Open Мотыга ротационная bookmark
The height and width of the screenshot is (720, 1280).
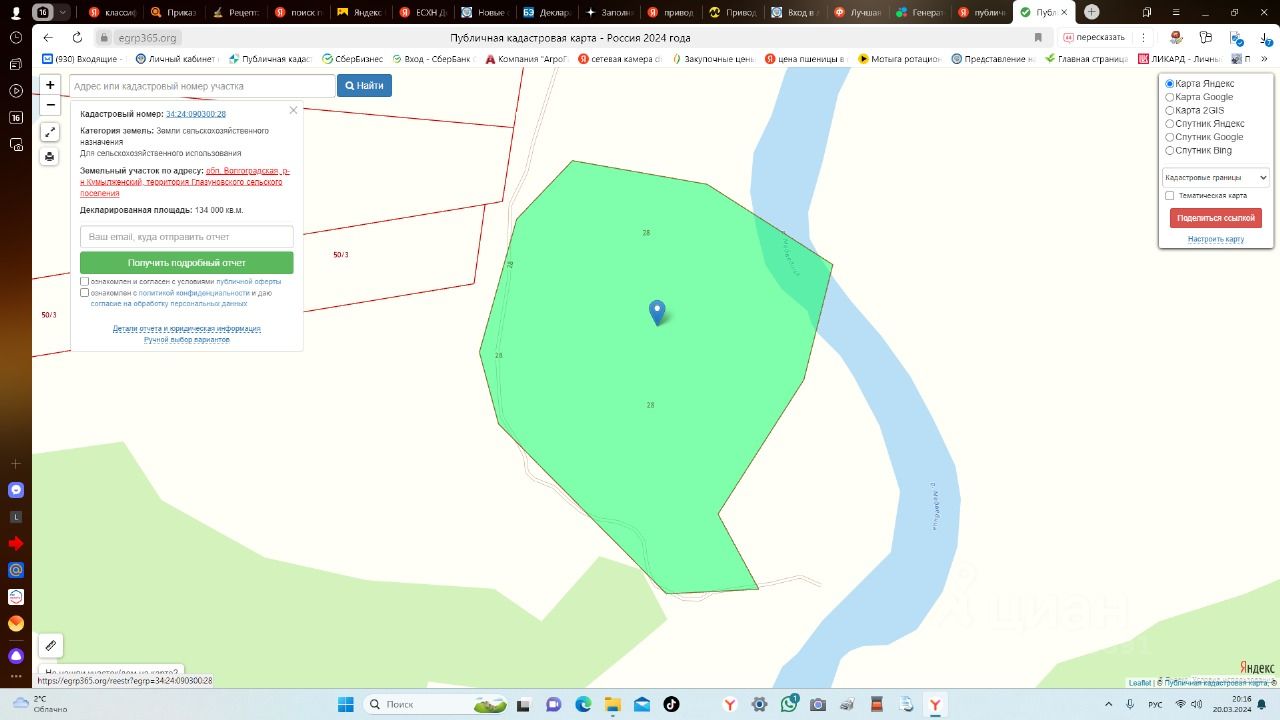click(899, 59)
